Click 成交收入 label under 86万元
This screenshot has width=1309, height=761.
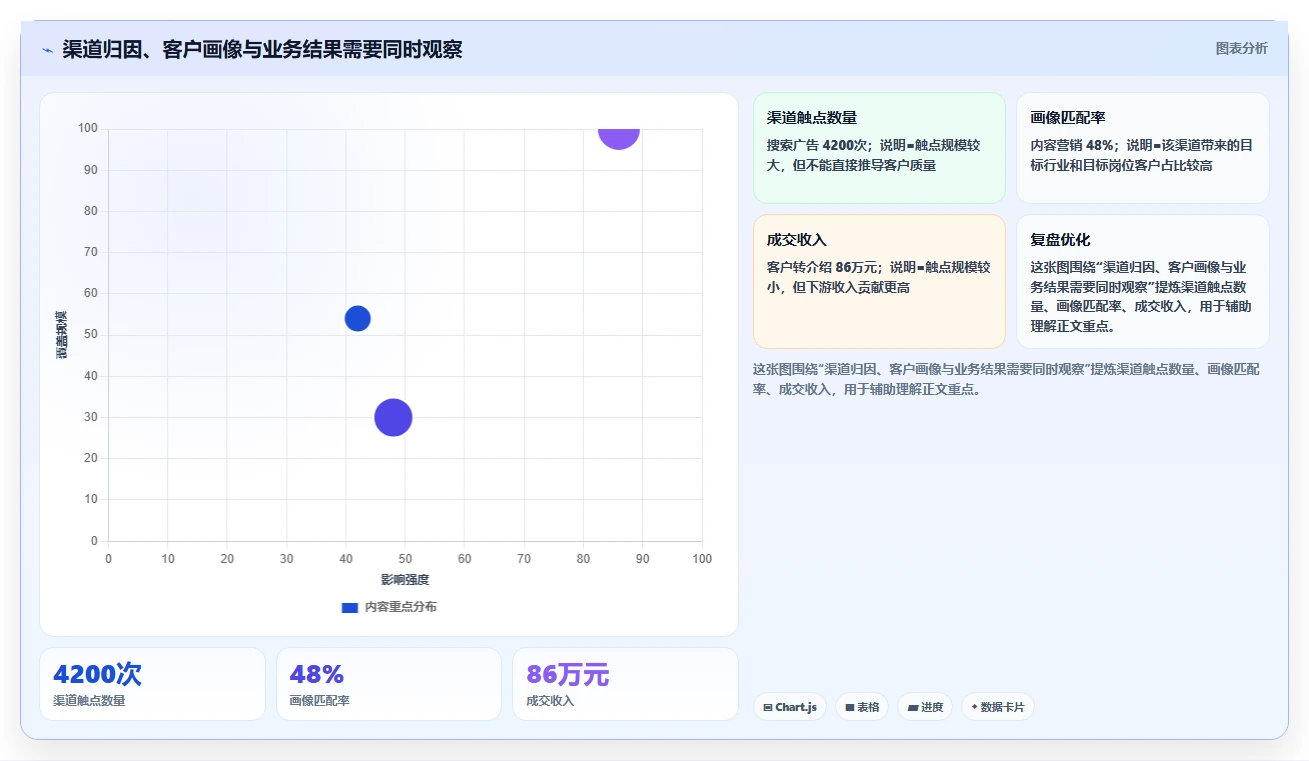[x=550, y=701]
